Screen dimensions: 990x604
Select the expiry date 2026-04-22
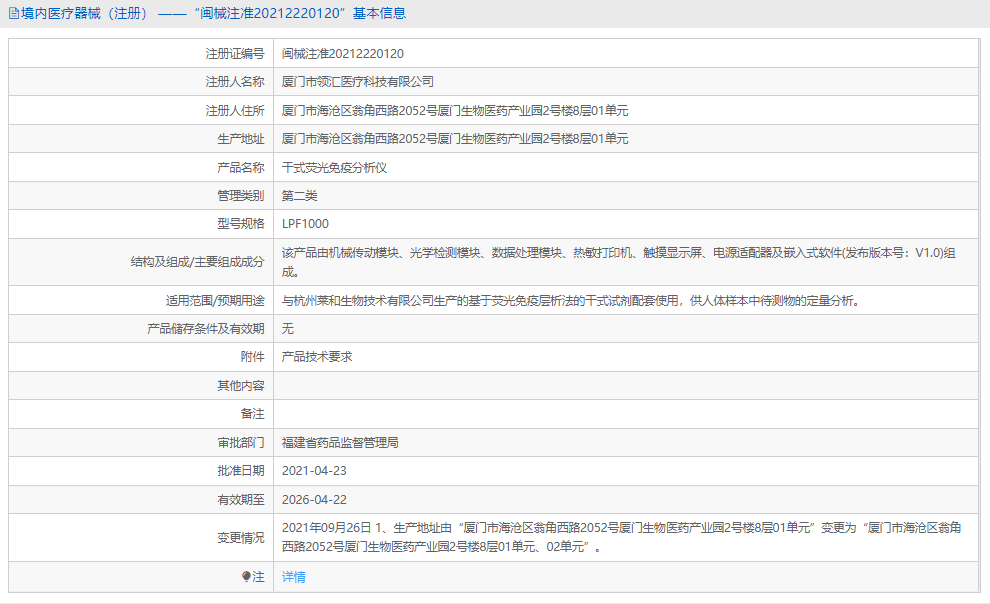click(x=314, y=499)
